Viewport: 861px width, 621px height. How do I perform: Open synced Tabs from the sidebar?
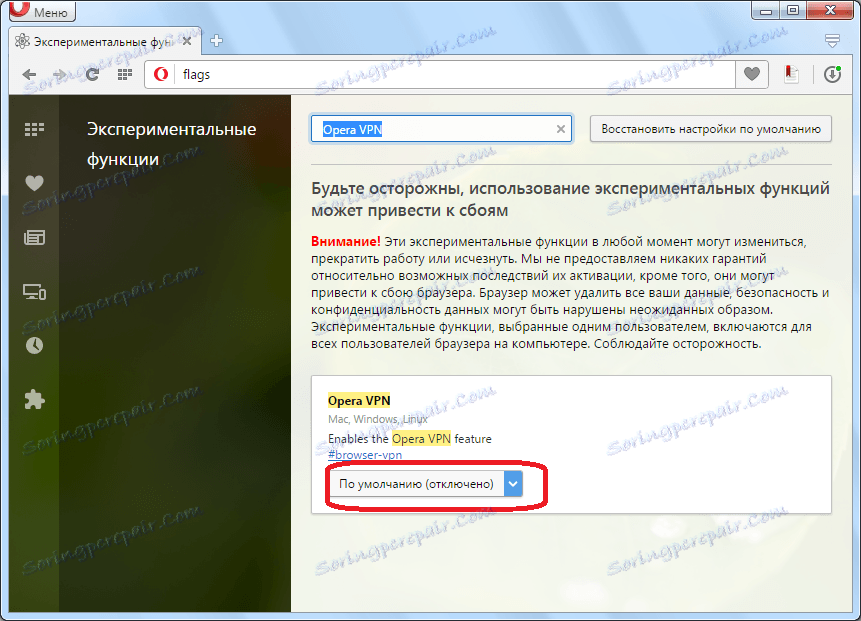[34, 291]
